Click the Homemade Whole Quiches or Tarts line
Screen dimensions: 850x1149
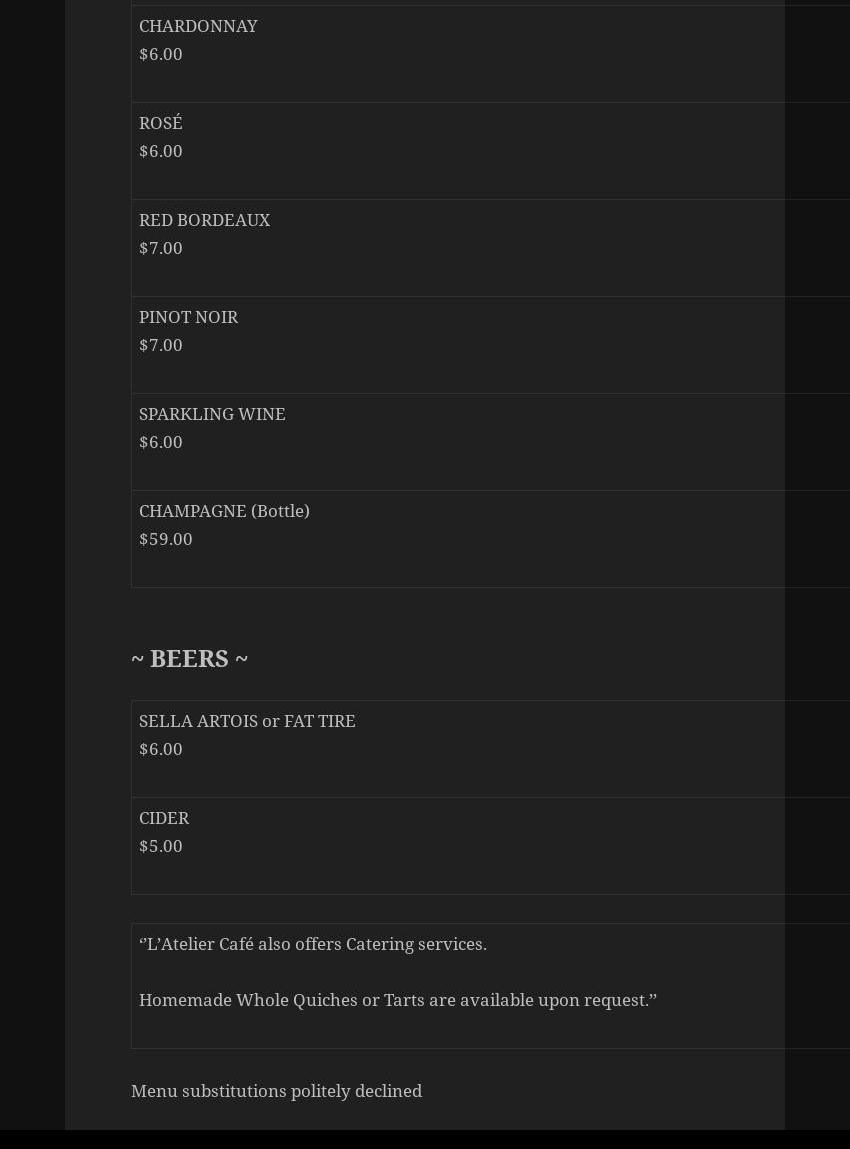click(397, 1001)
